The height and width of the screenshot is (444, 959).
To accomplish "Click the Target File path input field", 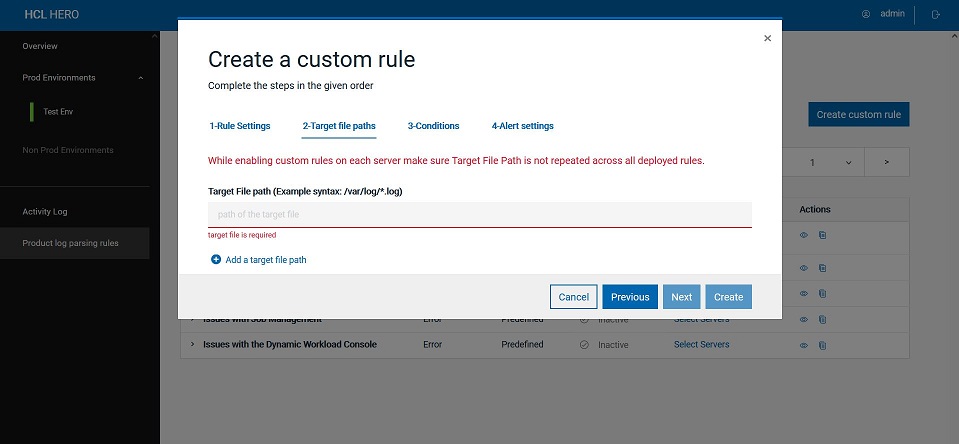I will pos(479,214).
